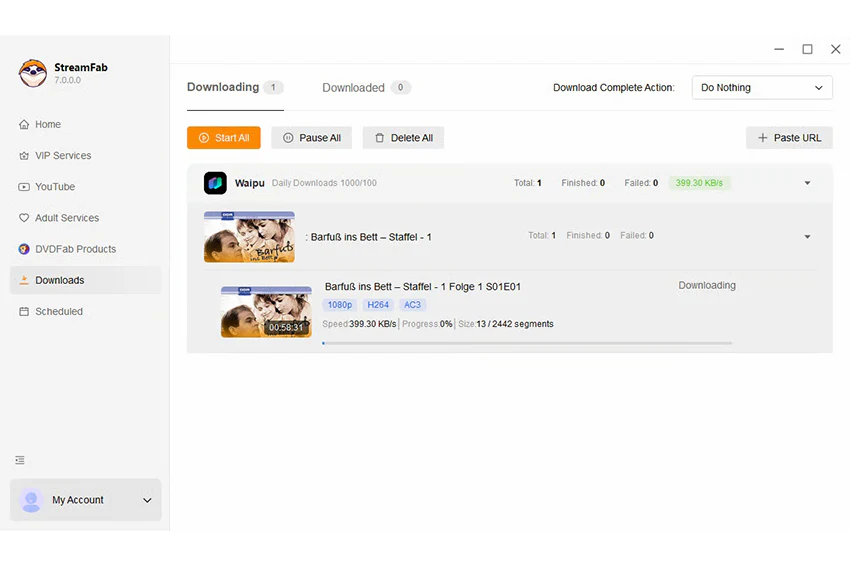
Task: Collapse the Barfuß ins Bett Staffel group
Action: [x=807, y=237]
